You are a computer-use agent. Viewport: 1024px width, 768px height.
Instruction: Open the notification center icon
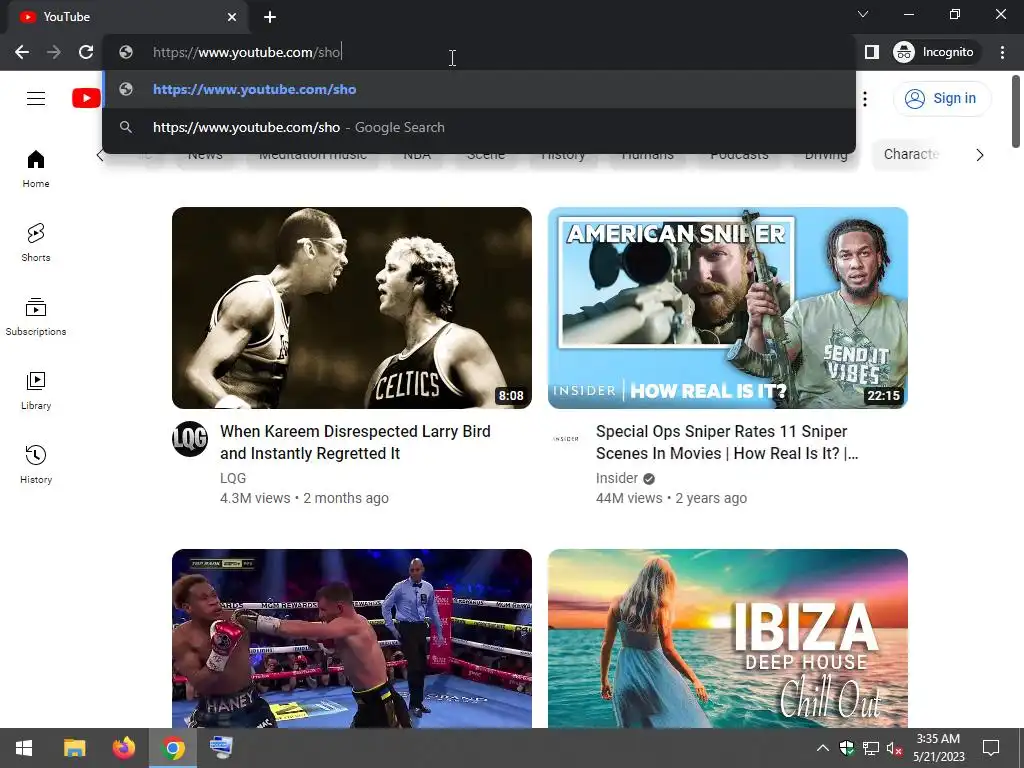(x=991, y=748)
